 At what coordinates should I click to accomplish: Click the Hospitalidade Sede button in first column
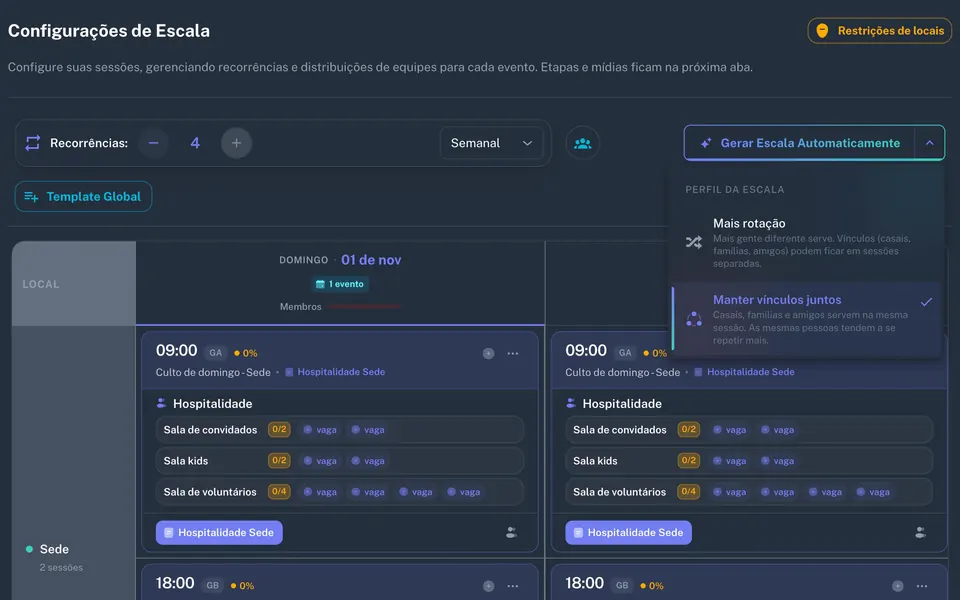pyautogui.click(x=219, y=533)
